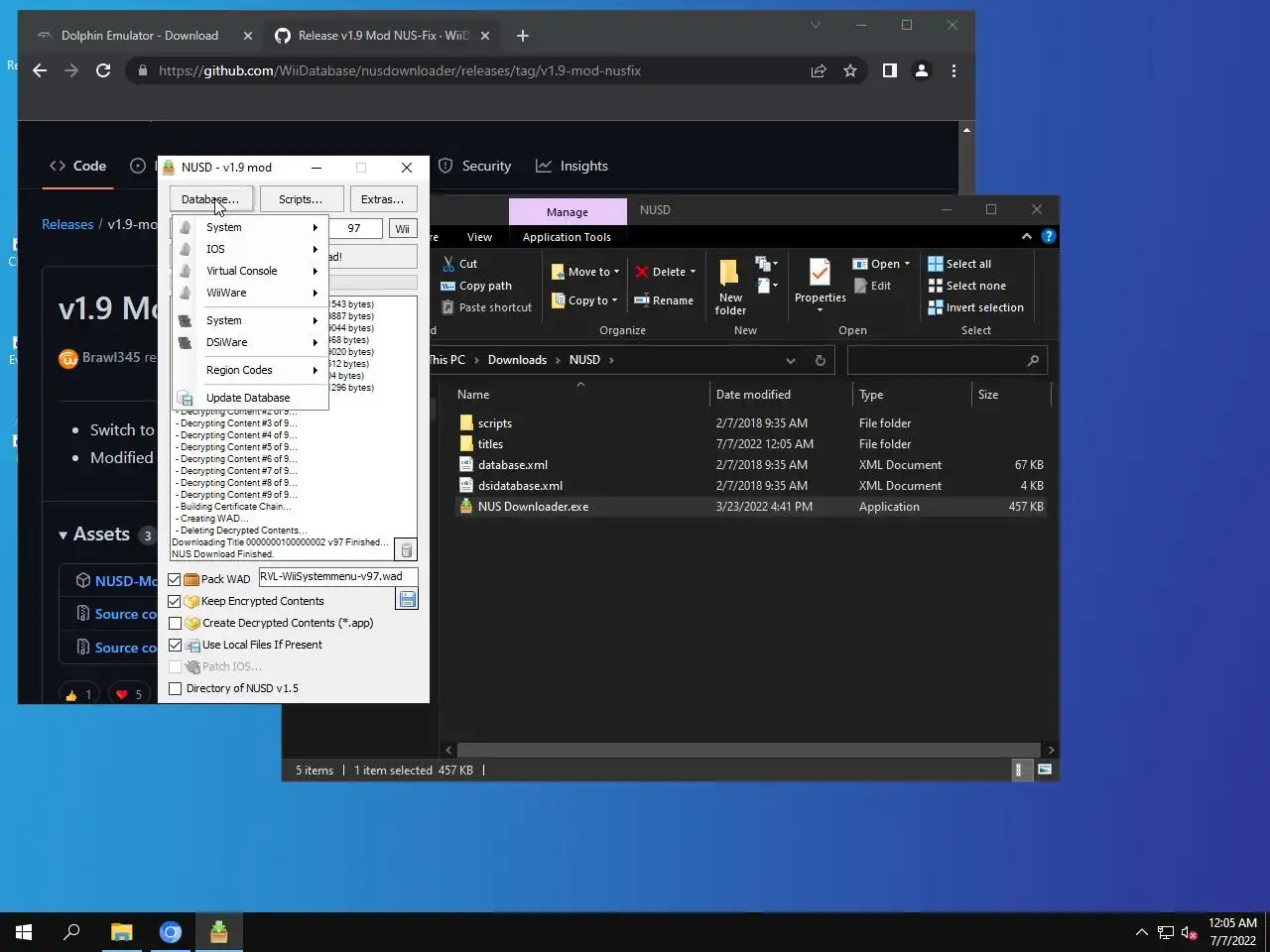
Task: Open the GitHub Code tab
Action: click(77, 166)
